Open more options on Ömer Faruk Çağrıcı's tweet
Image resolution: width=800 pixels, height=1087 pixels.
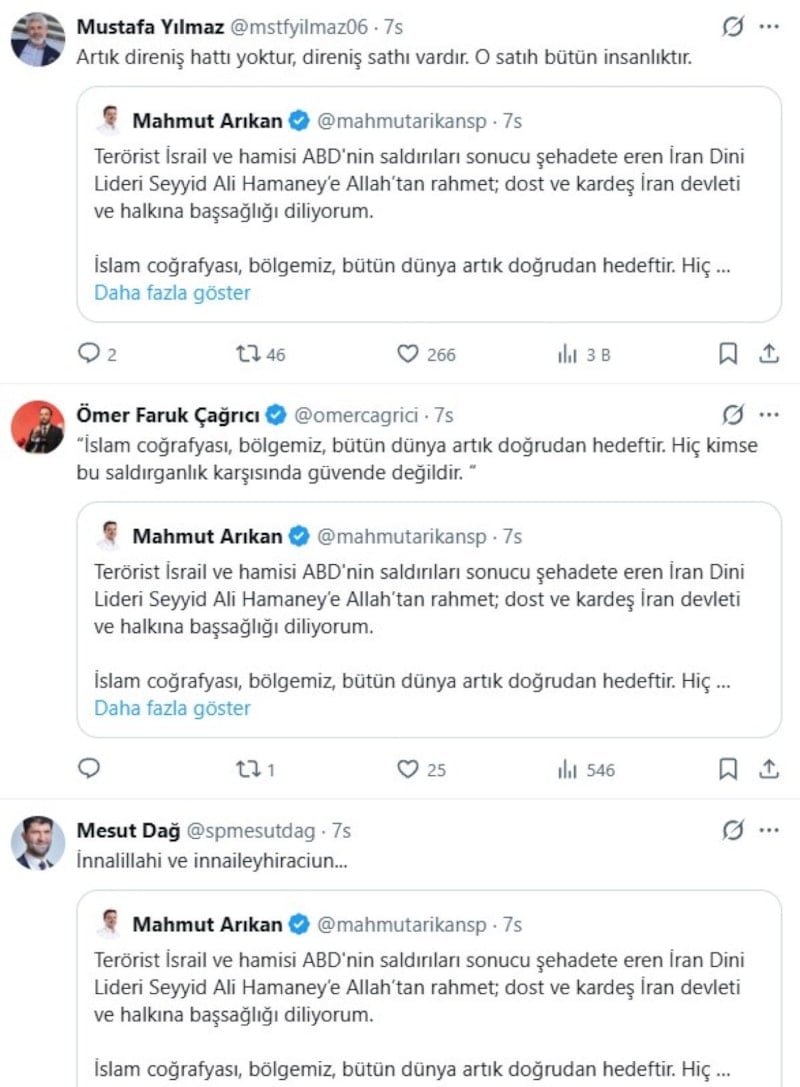coord(769,414)
